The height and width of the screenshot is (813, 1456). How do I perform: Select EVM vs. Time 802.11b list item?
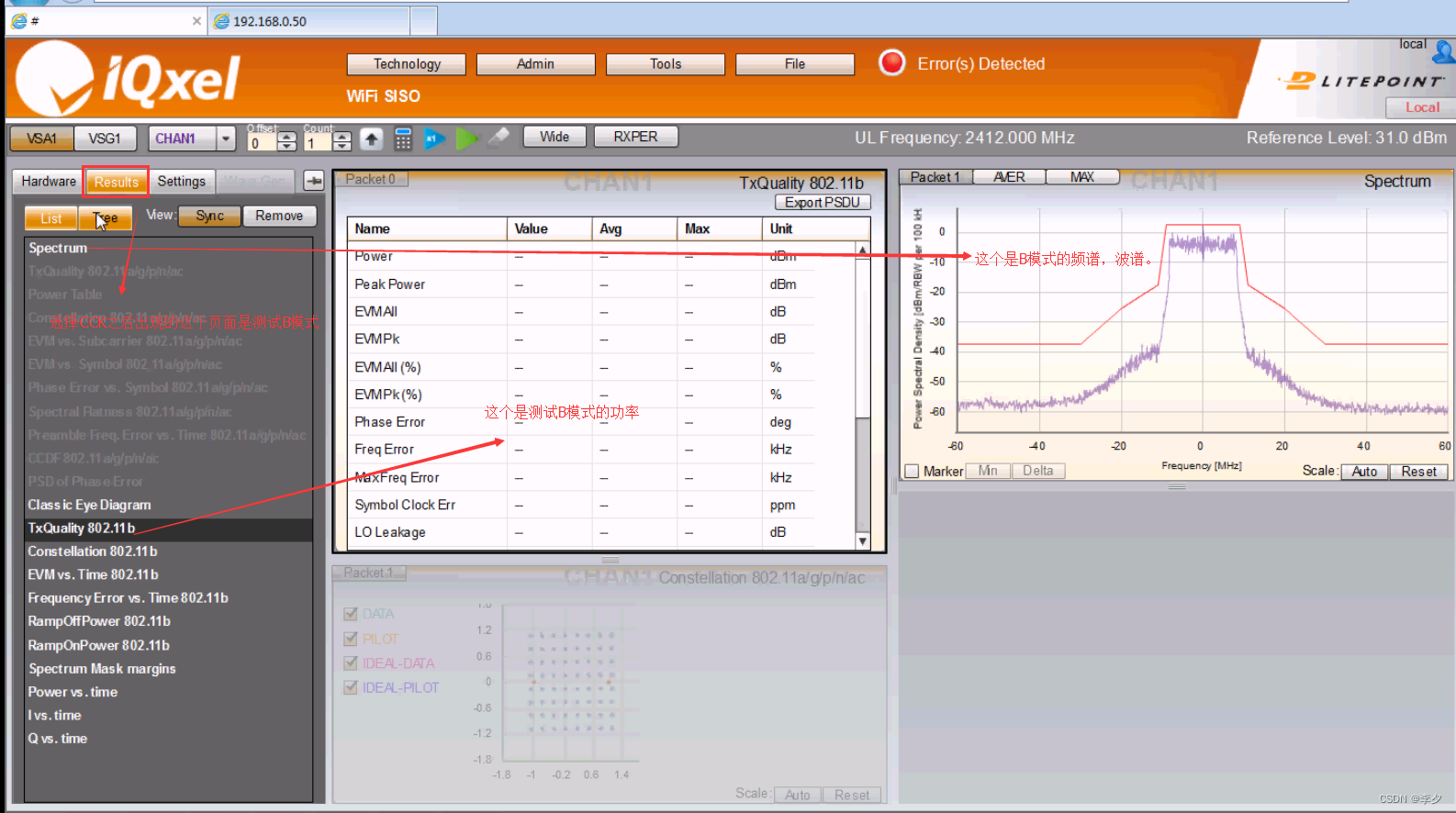168,574
